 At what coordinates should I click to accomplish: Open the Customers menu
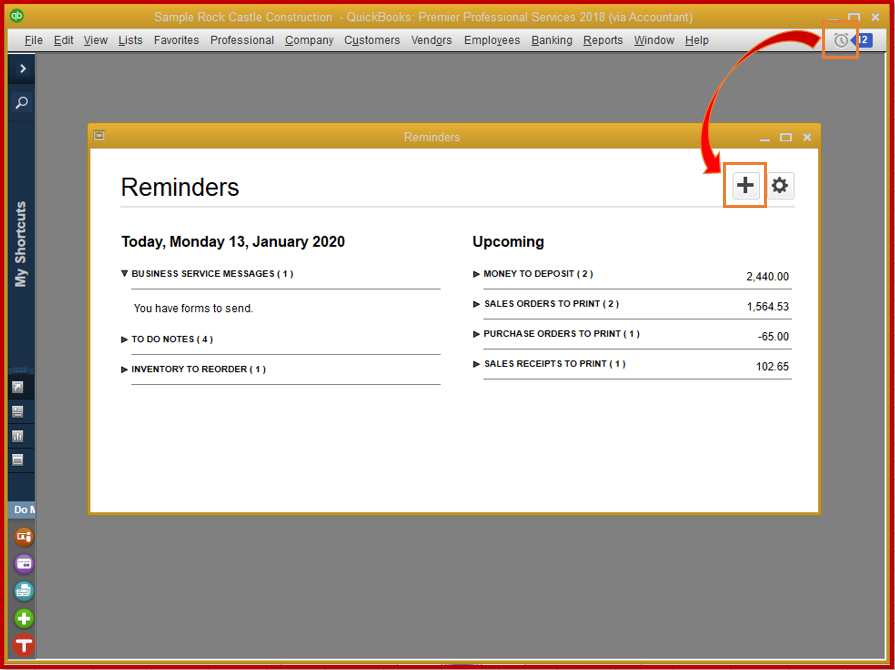(372, 40)
